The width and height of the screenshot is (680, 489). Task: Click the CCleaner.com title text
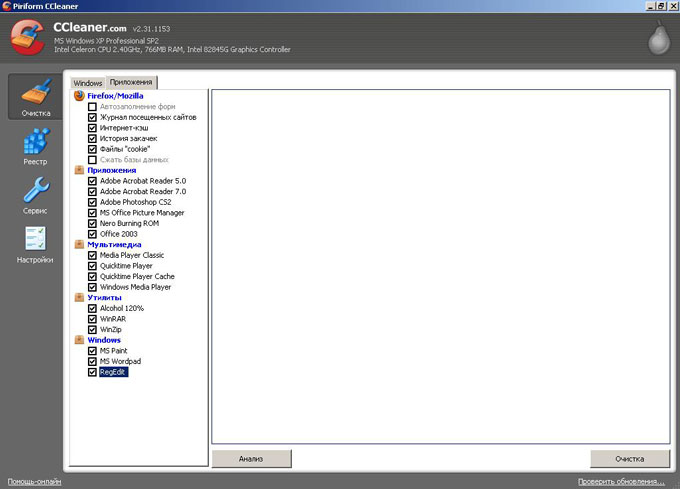(x=90, y=27)
